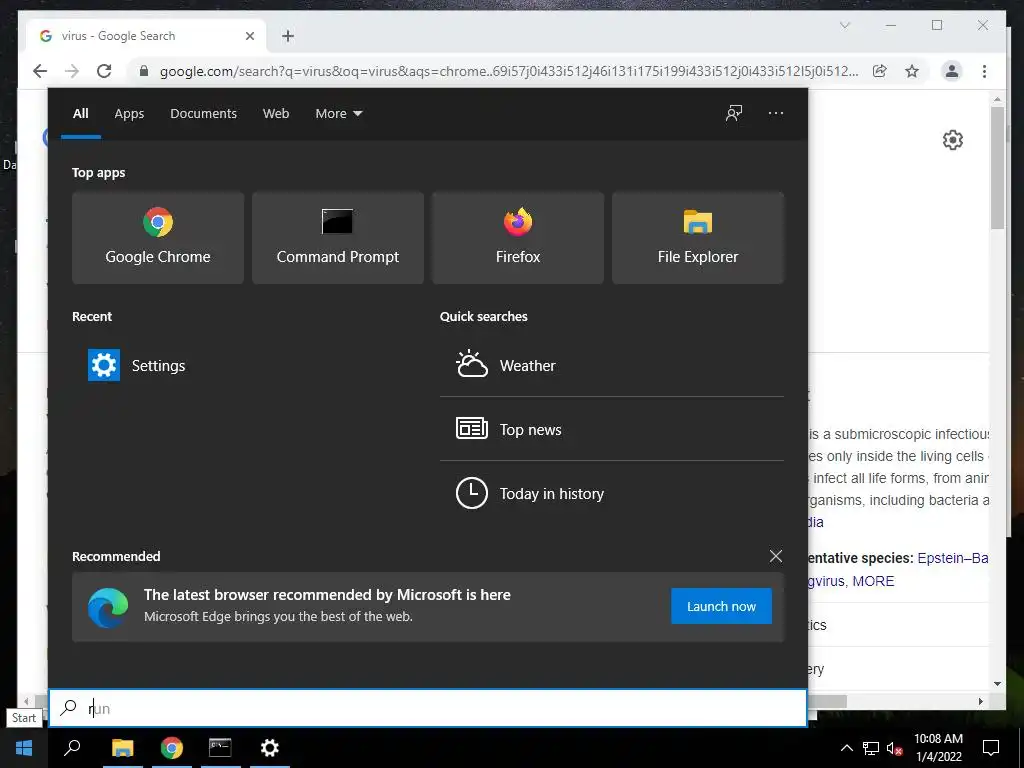
Task: Click the muted volume tray icon
Action: click(894, 748)
